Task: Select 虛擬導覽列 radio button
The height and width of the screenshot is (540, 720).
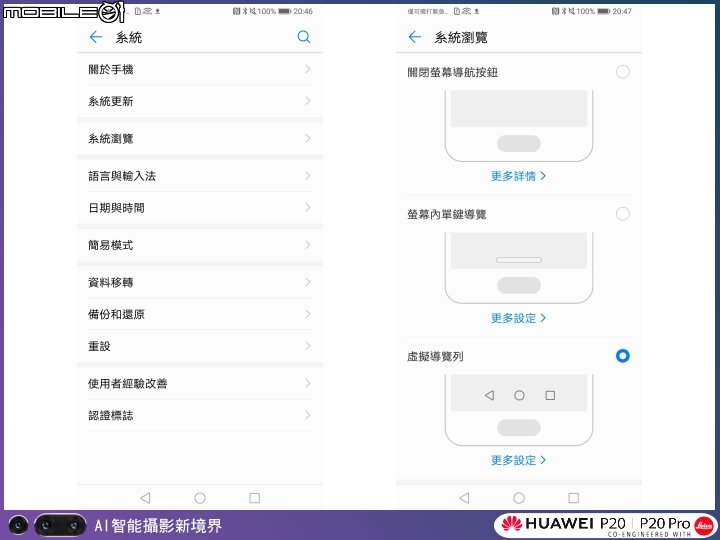Action: (623, 356)
